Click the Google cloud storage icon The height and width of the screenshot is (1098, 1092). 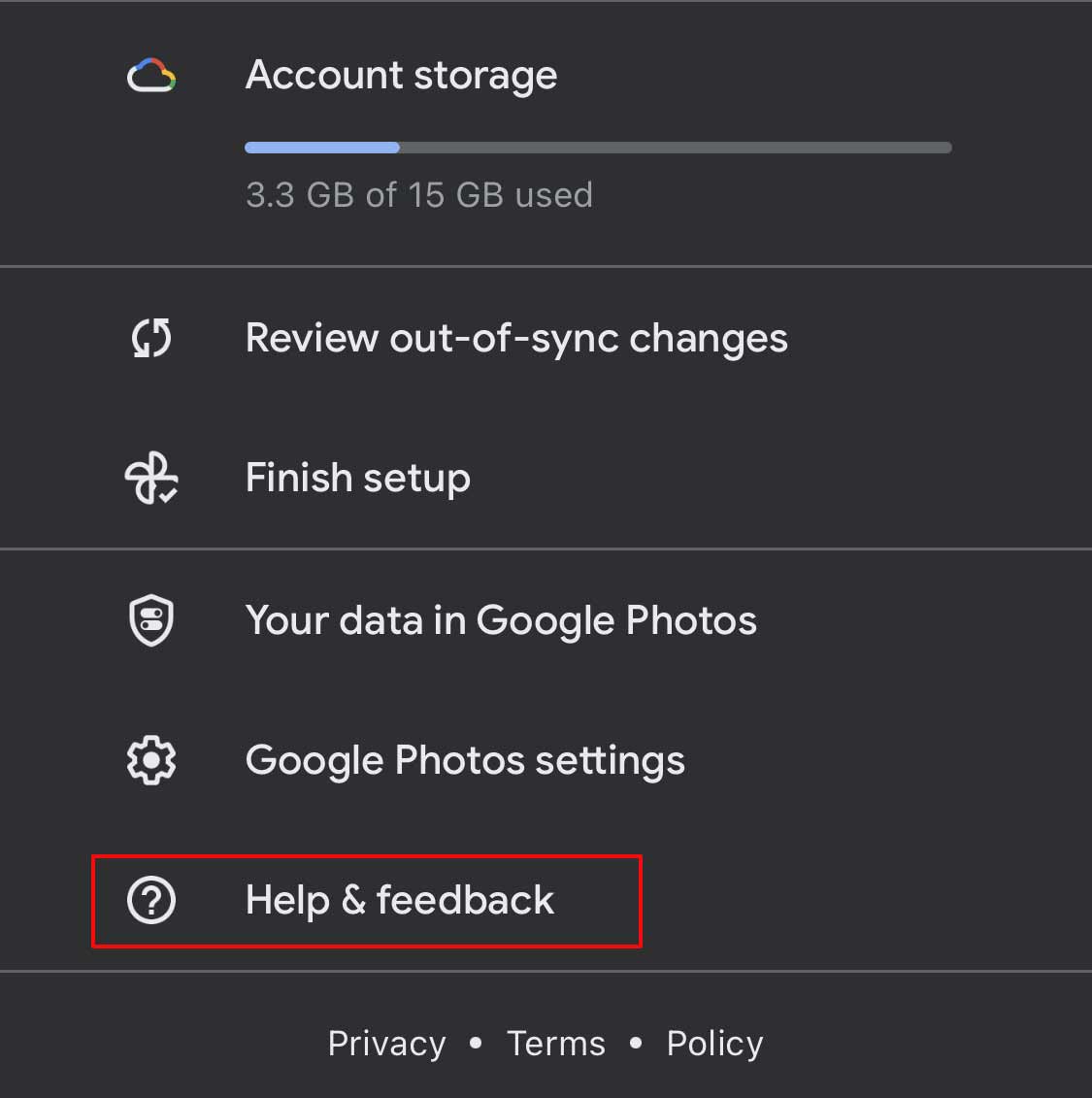[151, 75]
